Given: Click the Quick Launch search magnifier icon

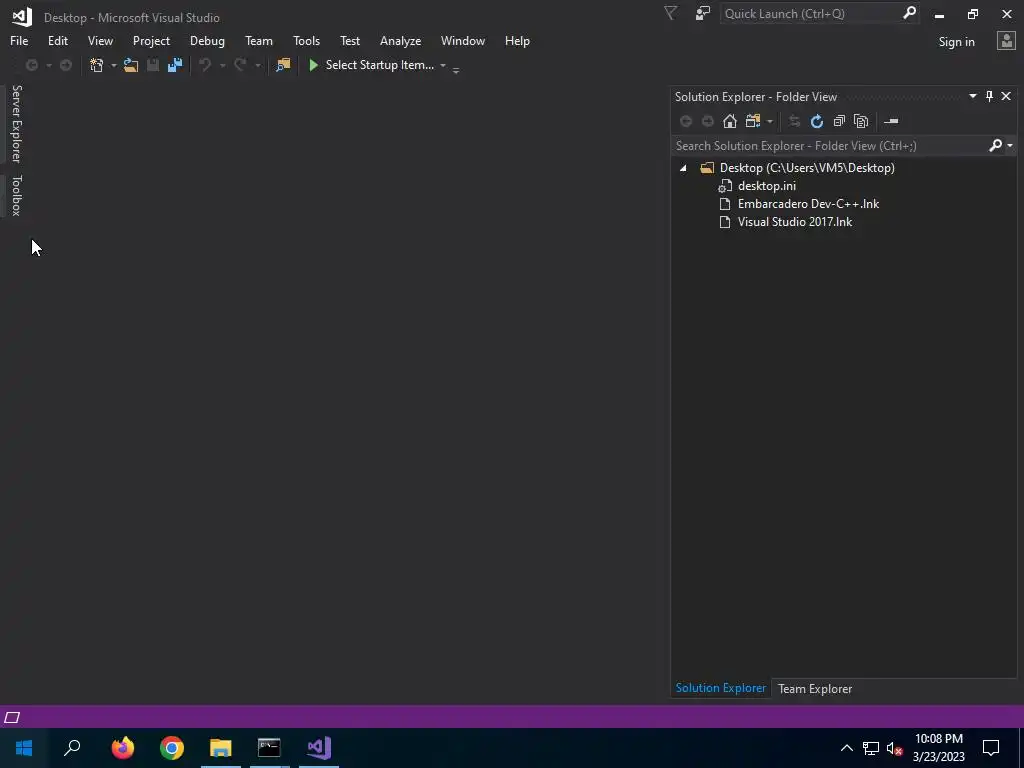Looking at the screenshot, I should [x=909, y=13].
